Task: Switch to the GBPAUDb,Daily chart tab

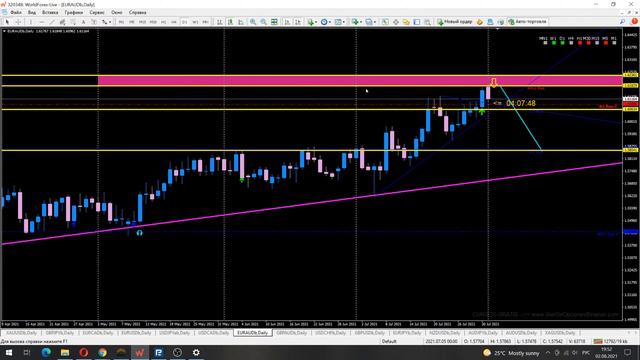Action: (291, 333)
